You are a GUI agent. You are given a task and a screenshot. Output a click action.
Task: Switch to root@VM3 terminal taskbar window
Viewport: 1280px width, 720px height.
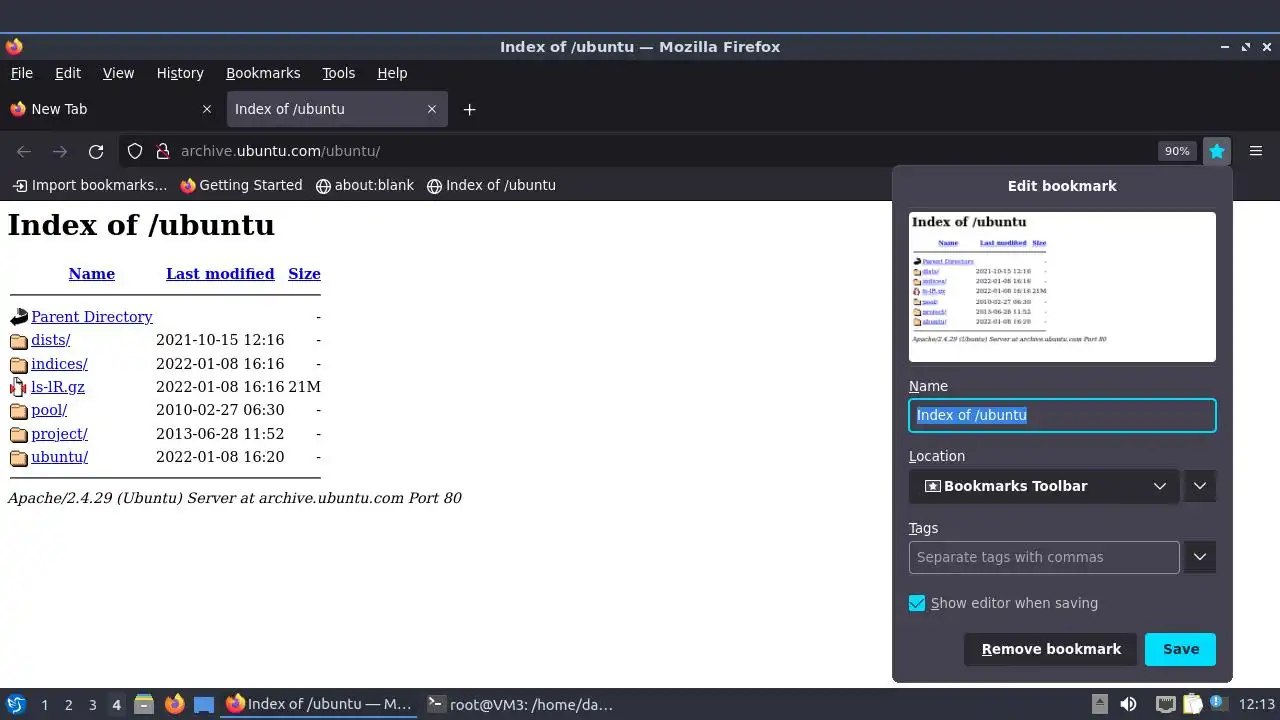coord(520,704)
